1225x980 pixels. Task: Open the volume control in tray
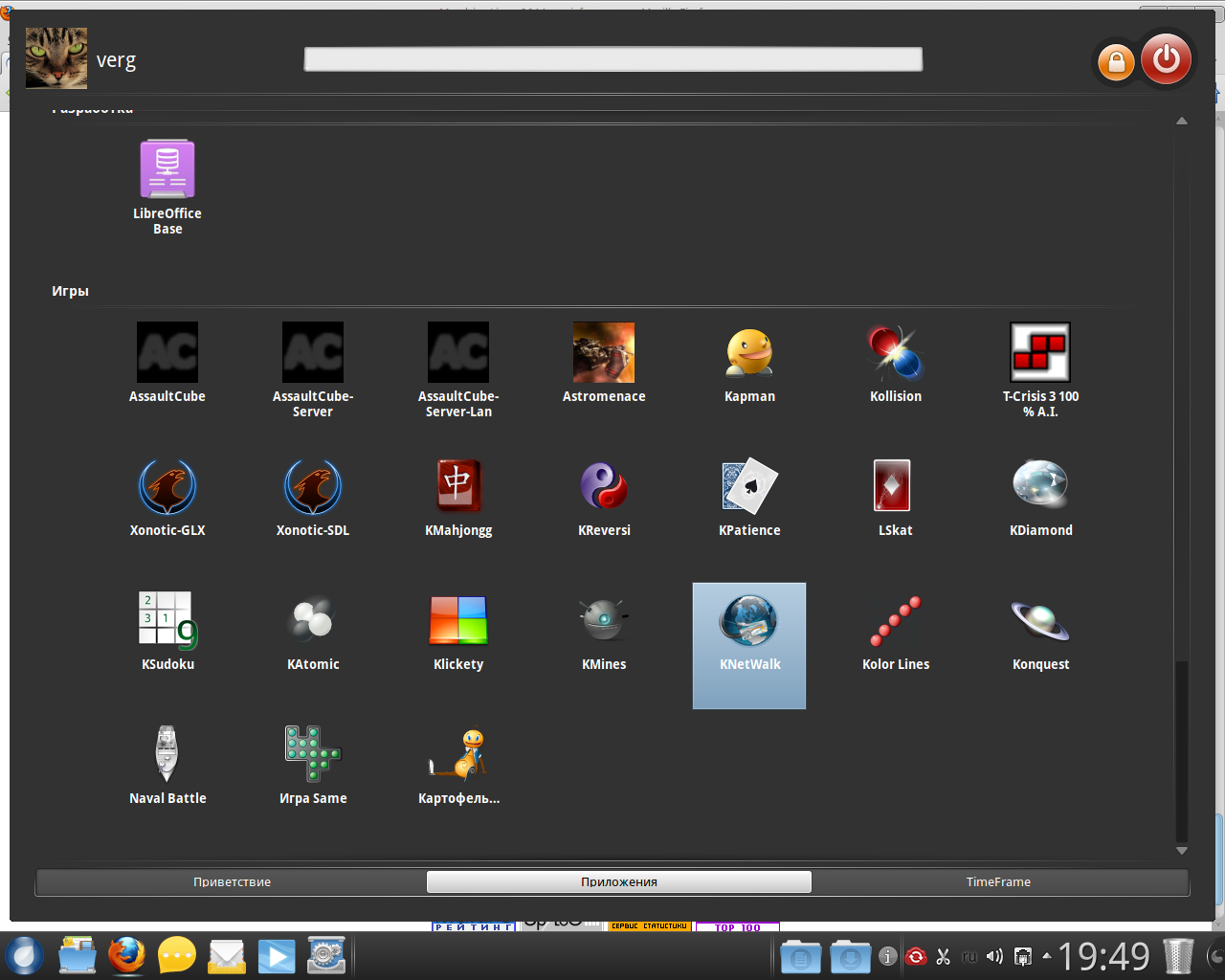994,956
